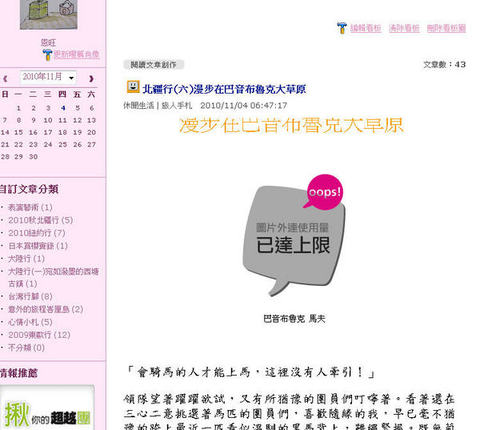Go to previous month in calendar

pyautogui.click(x=5, y=79)
